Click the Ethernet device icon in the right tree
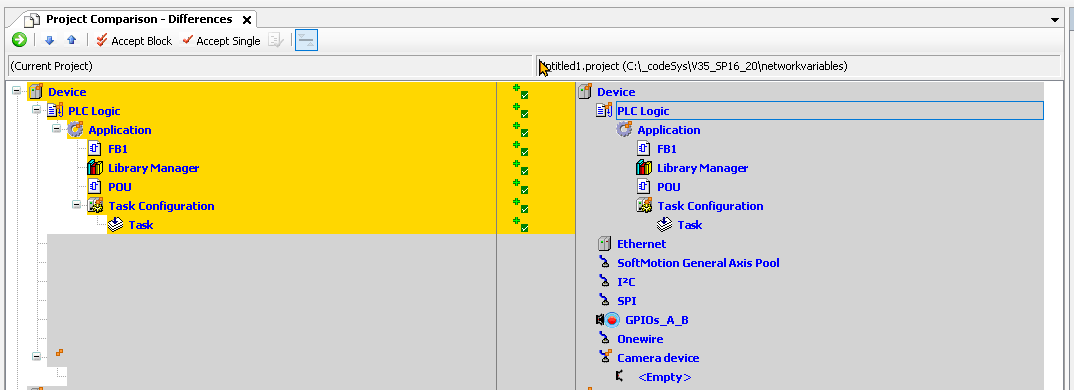This screenshot has height=390, width=1074. (x=604, y=243)
